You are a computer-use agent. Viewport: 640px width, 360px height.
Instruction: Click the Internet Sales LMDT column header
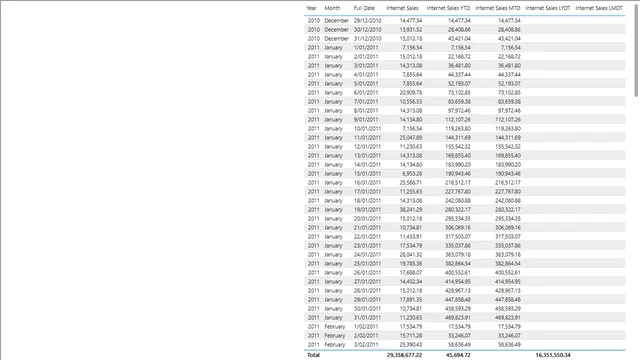point(599,8)
